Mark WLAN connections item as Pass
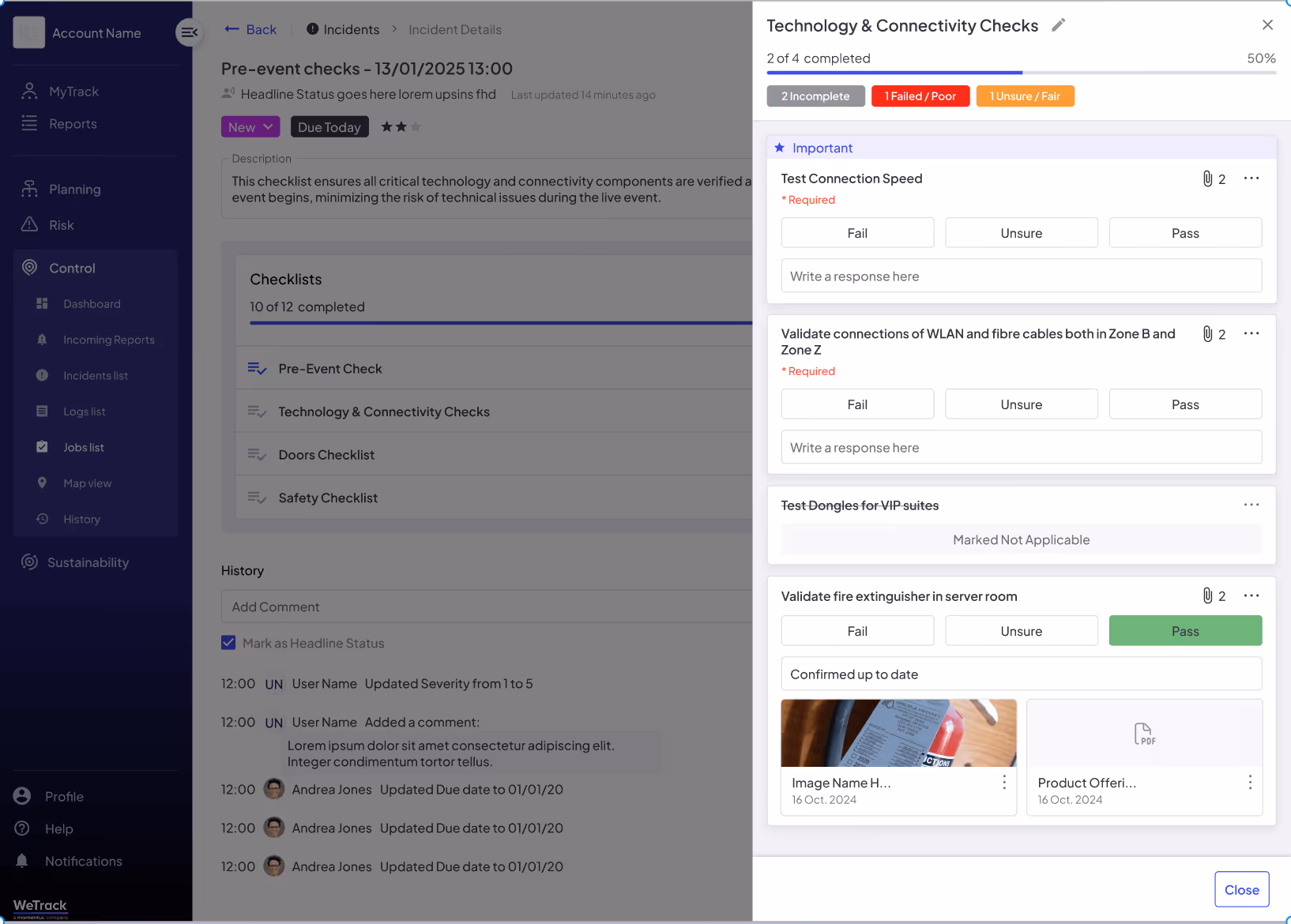Image resolution: width=1291 pixels, height=924 pixels. tap(1185, 404)
